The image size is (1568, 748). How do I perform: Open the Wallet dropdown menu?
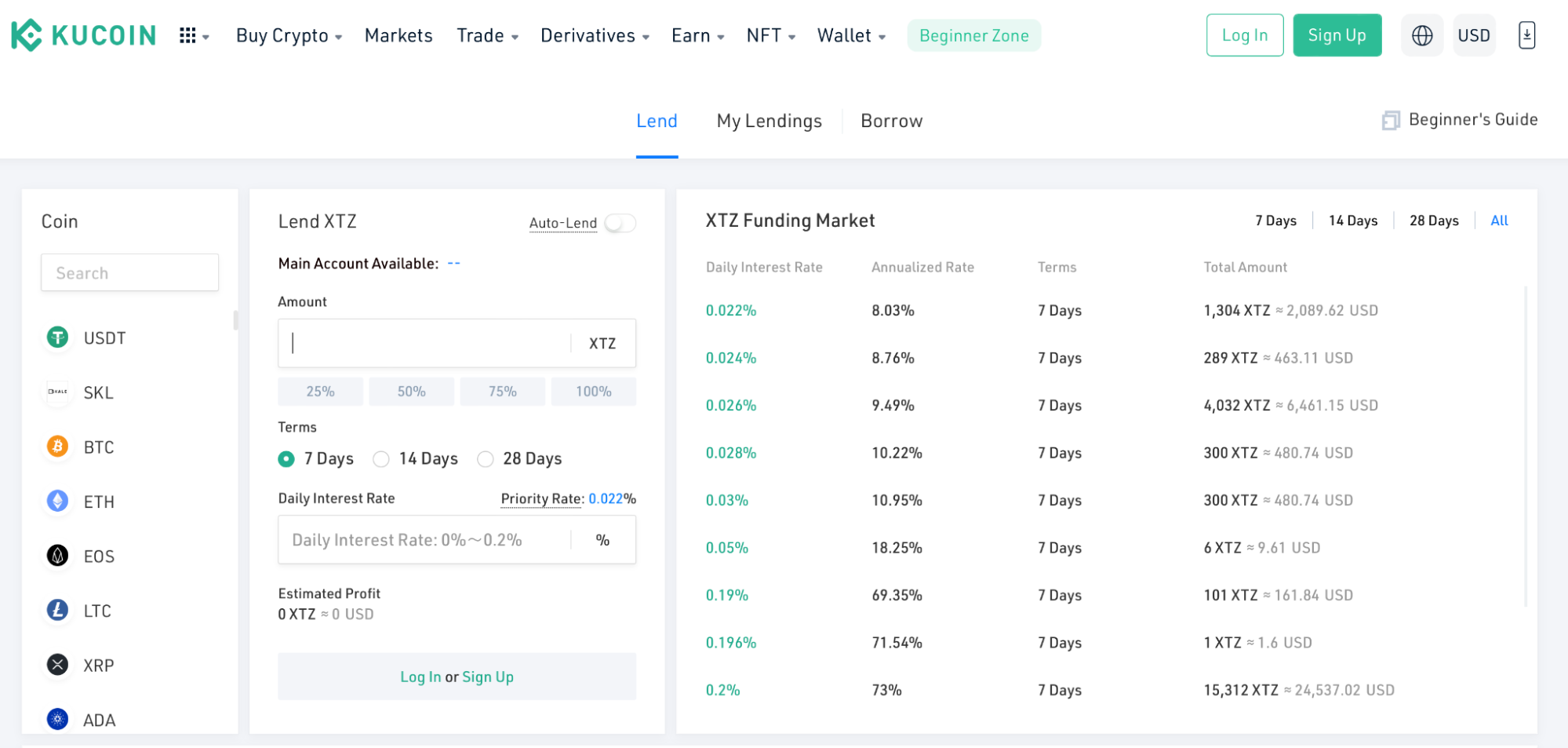(x=851, y=35)
